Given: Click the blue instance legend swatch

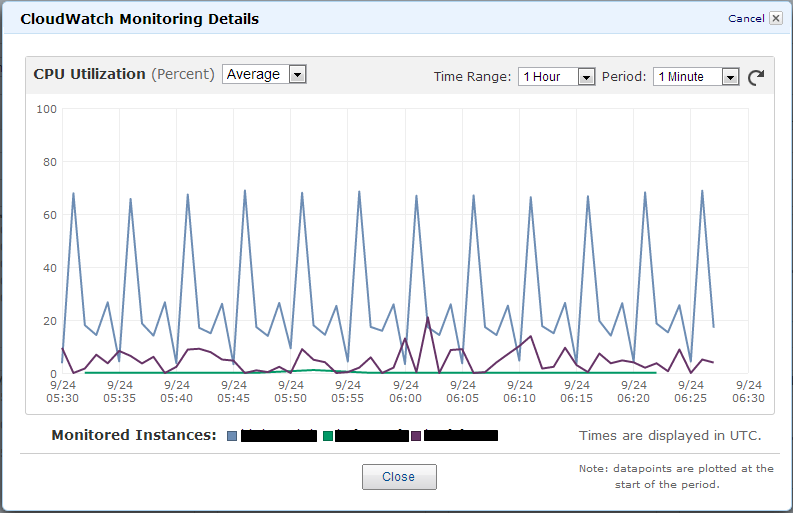Looking at the screenshot, I should tap(232, 436).
